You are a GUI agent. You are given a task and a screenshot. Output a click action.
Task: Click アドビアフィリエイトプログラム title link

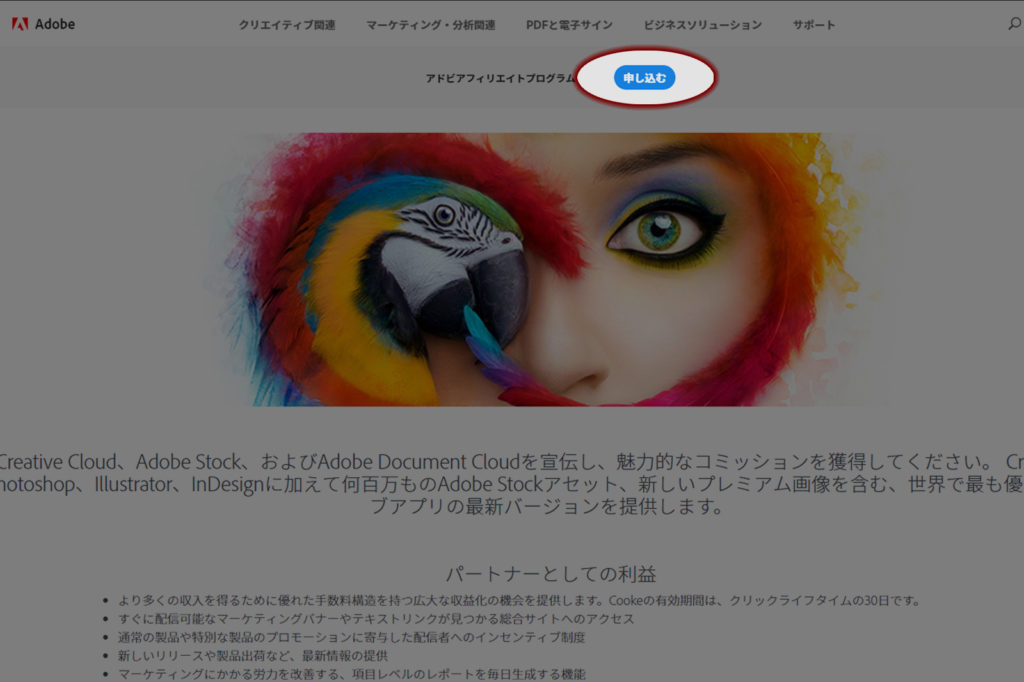500,78
